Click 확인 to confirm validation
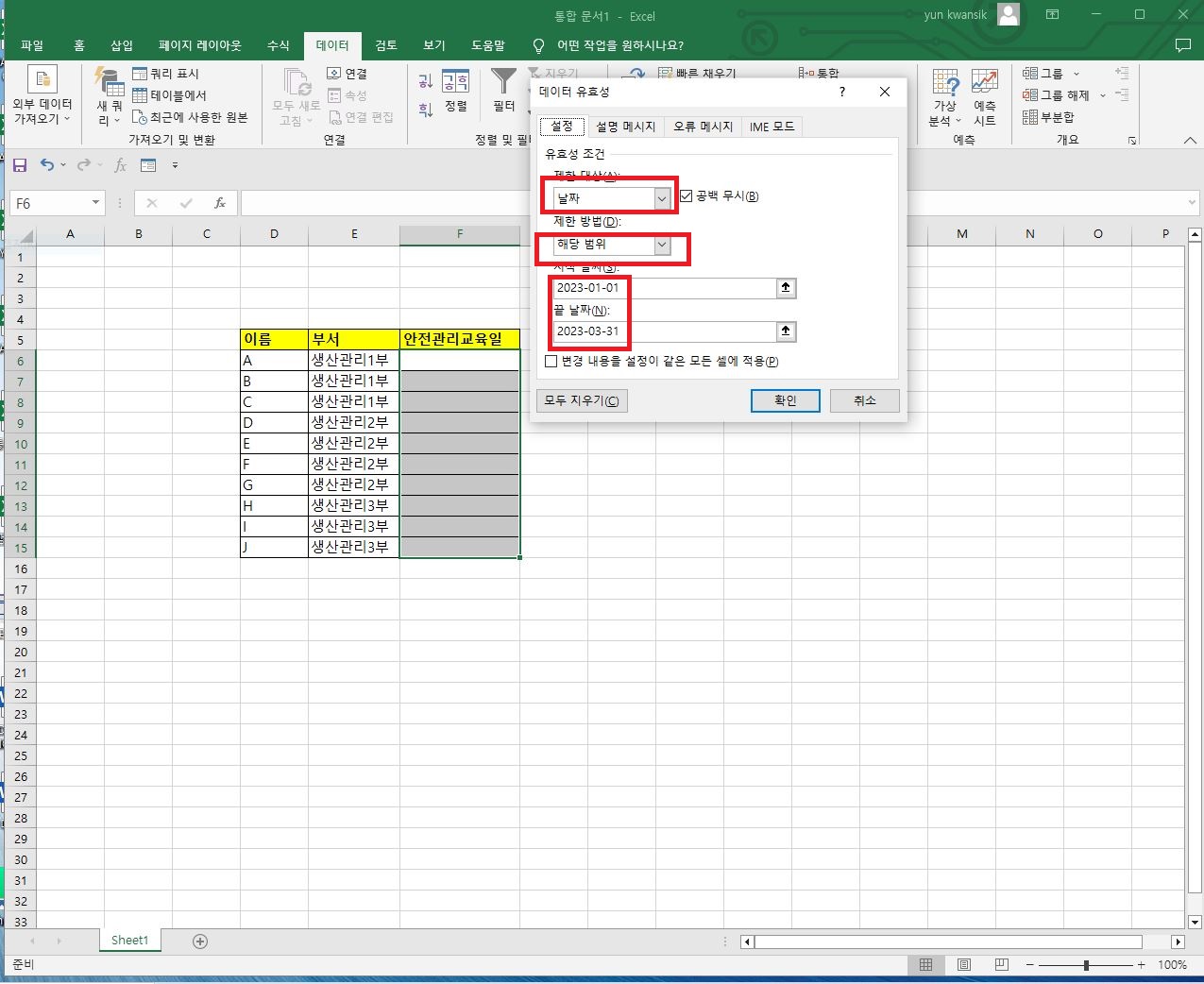The image size is (1204, 984). (x=786, y=400)
